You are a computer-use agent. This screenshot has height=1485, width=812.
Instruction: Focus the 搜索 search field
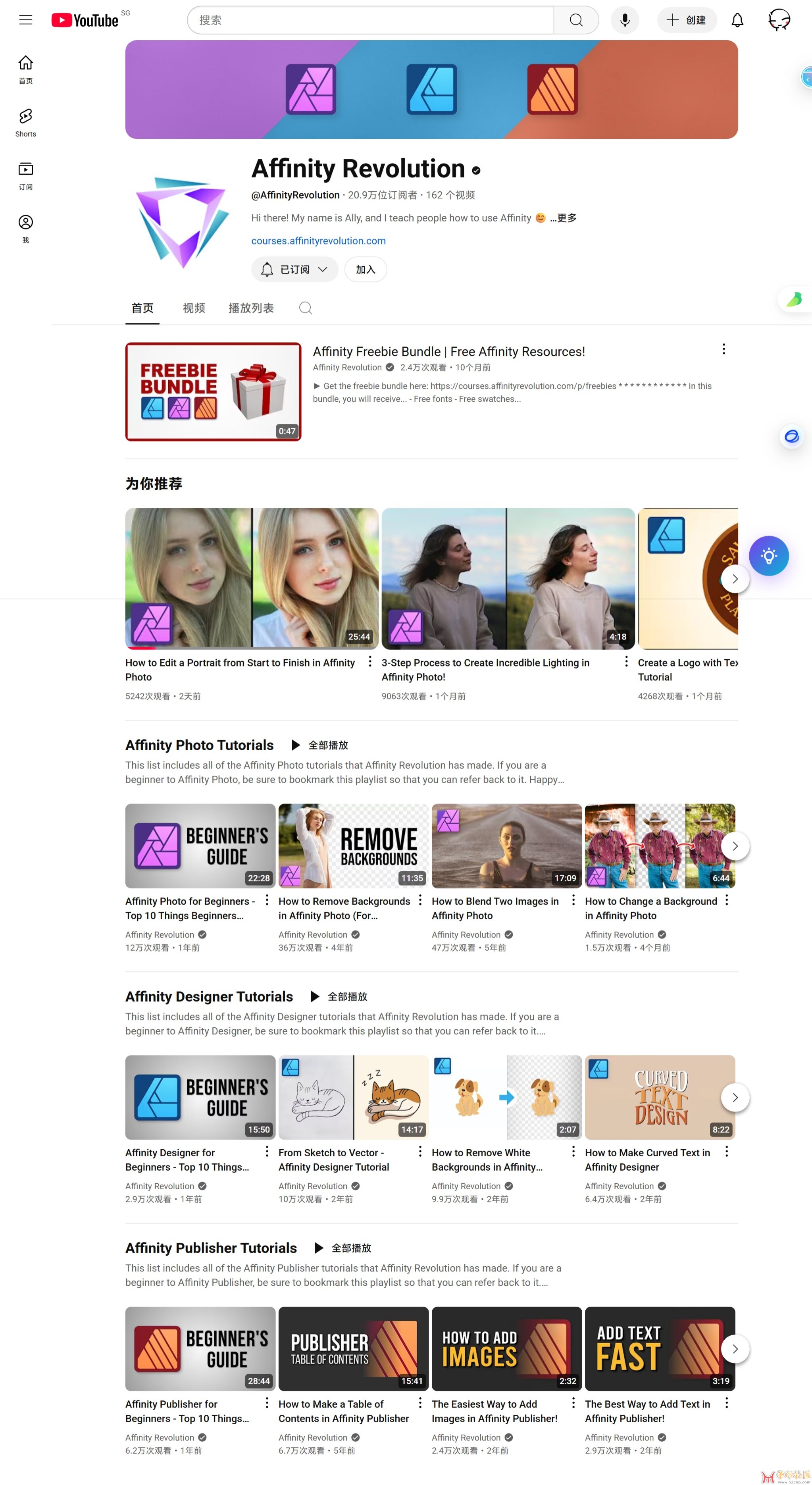(371, 20)
